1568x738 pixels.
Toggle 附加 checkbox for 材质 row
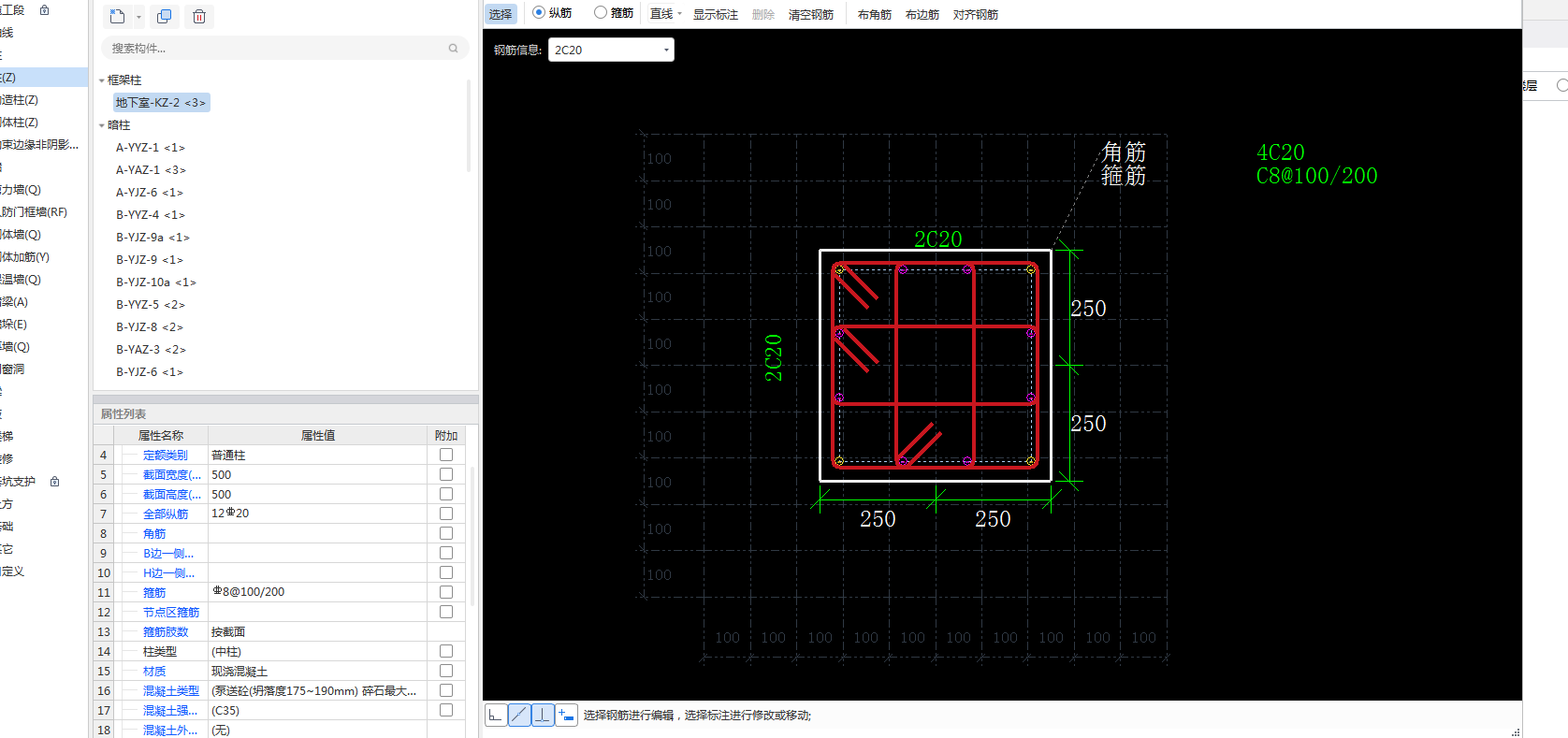click(x=446, y=671)
